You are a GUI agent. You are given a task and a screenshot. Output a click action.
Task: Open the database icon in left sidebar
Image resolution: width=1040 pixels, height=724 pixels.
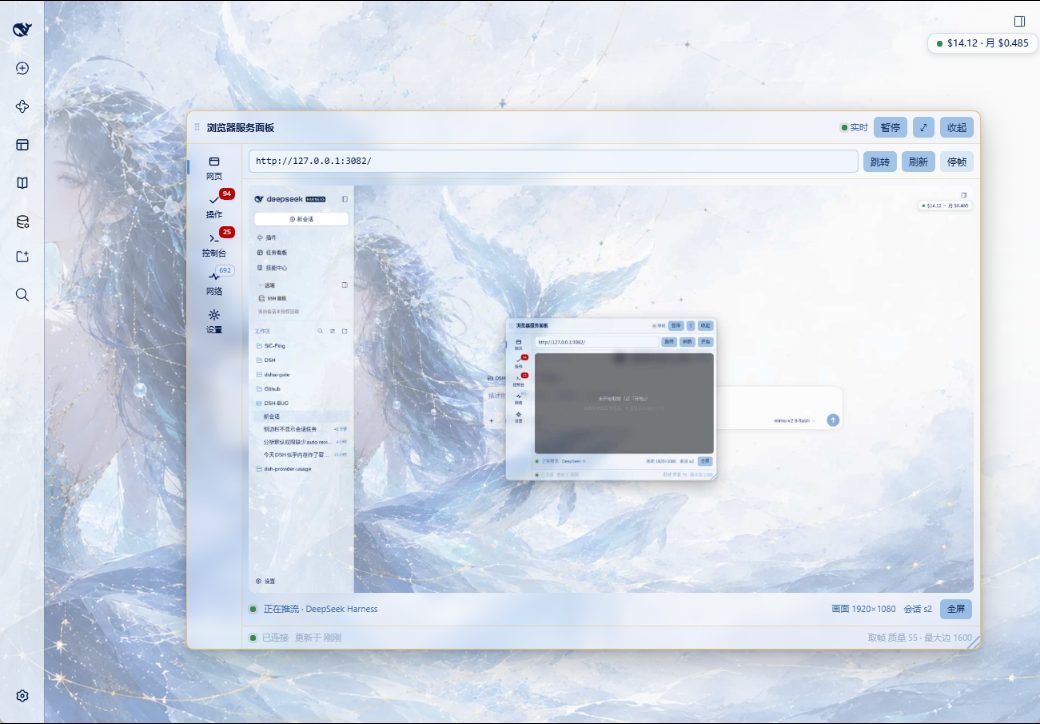click(22, 221)
